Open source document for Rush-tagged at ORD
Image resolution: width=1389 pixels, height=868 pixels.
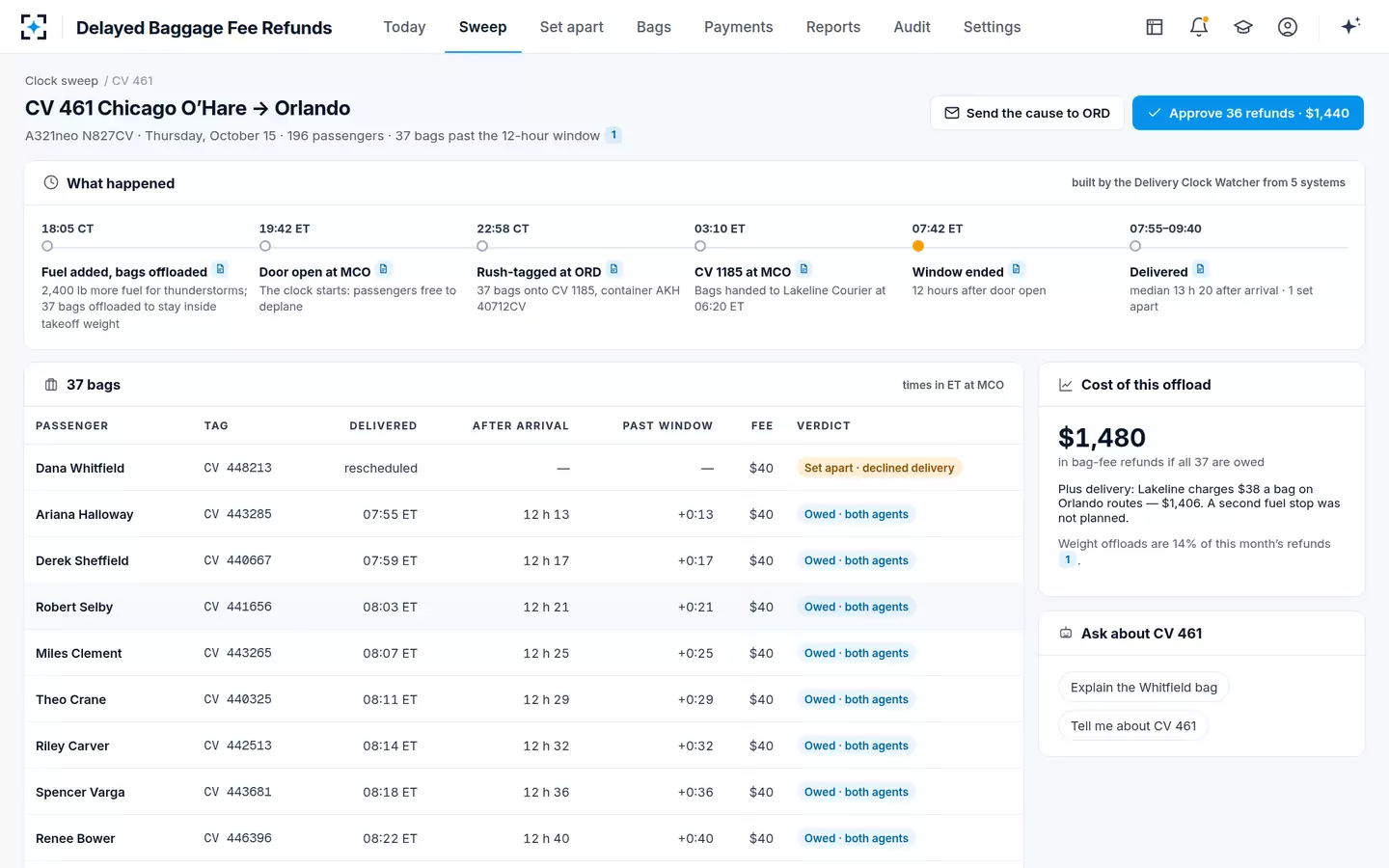614,270
